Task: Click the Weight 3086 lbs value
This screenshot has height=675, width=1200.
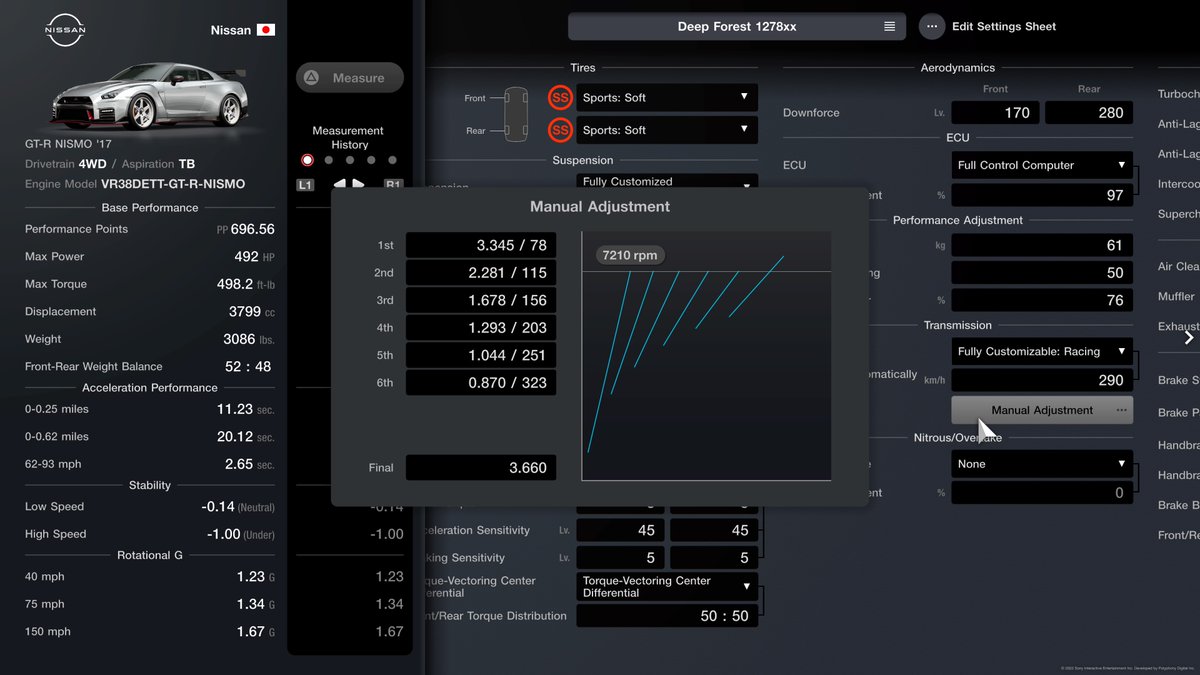Action: pos(249,339)
